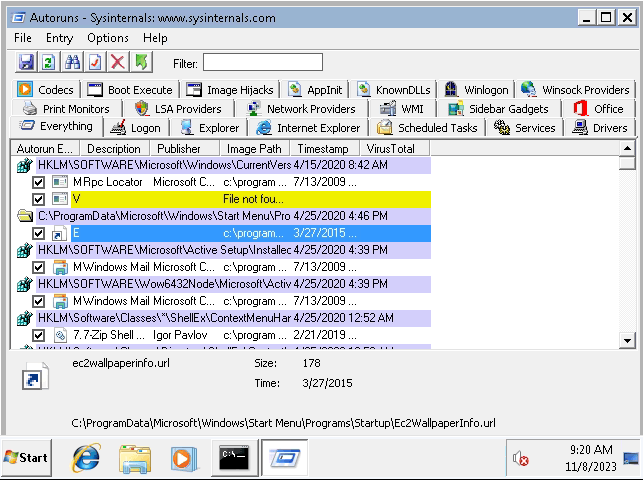Select the HKLM Active Setup Installed key row
Viewport: 643px width, 480px height.
233,250
